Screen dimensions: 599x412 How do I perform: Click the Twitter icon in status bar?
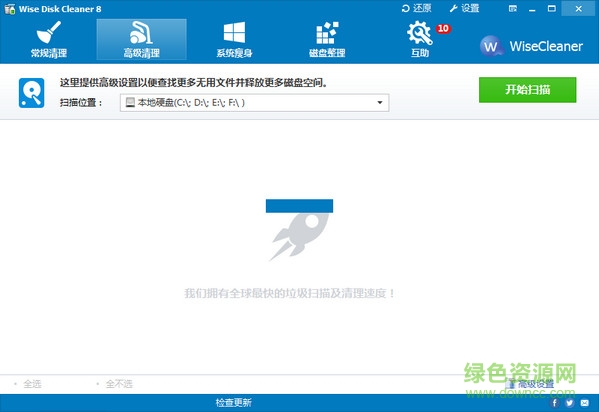(x=570, y=402)
